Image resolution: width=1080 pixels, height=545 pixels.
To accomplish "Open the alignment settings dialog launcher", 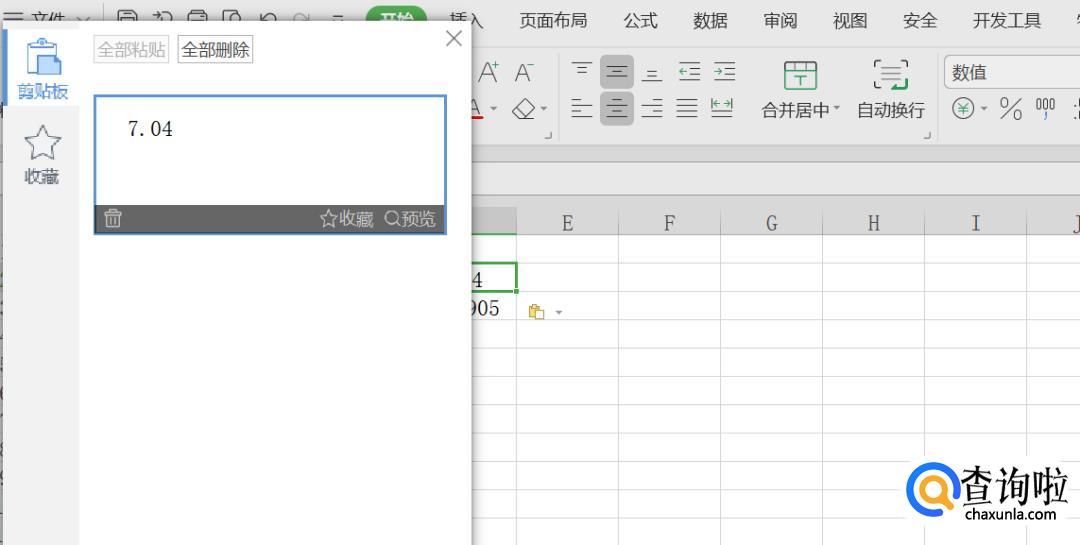I will 927,136.
